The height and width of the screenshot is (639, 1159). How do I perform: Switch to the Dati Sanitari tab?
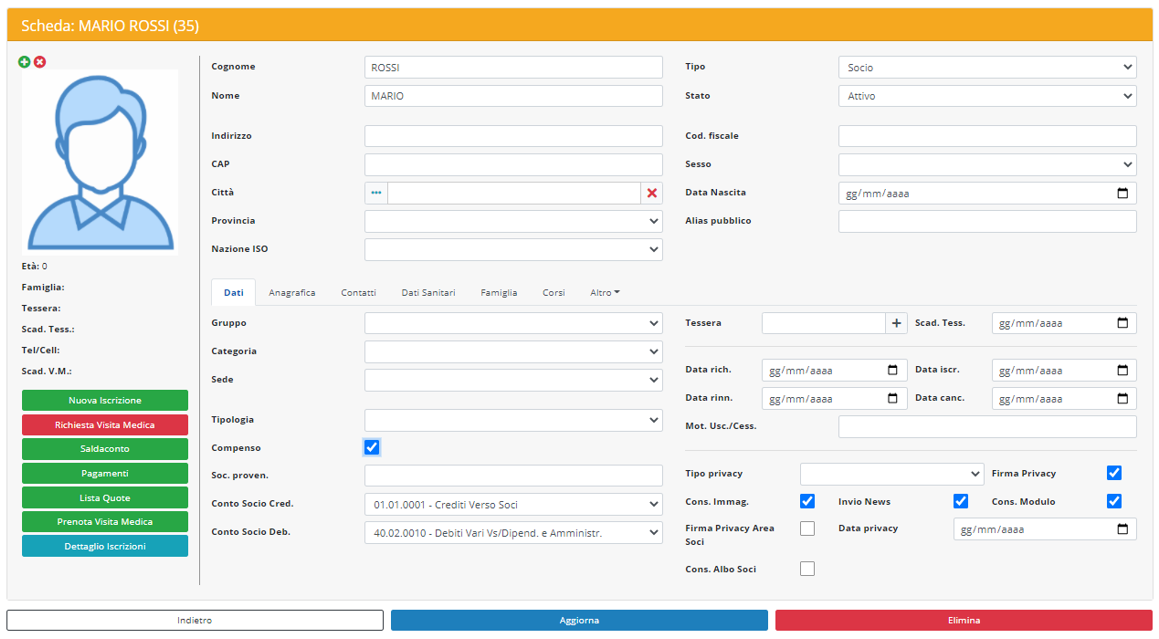click(x=428, y=293)
